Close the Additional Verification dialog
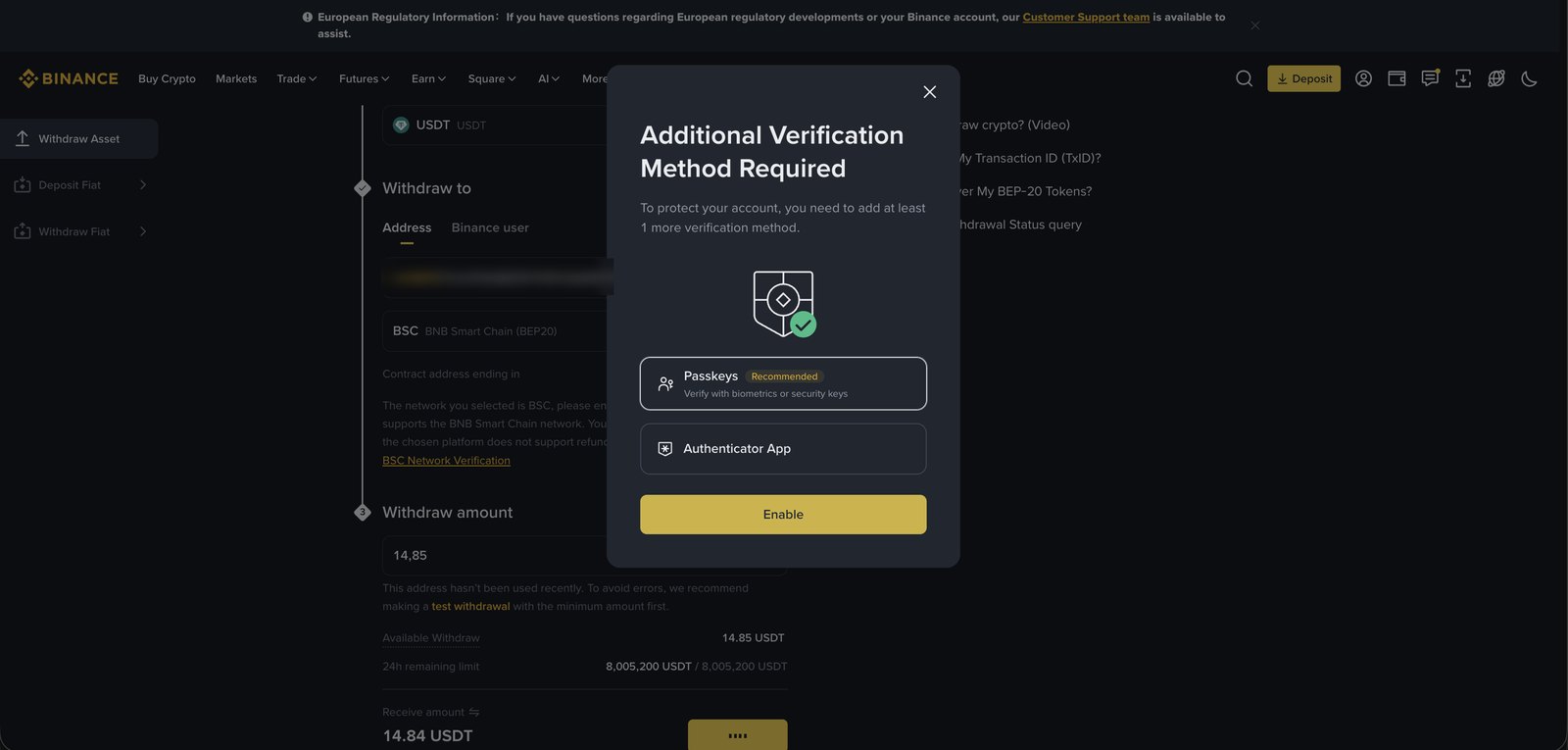The width and height of the screenshot is (1568, 750). point(930,92)
